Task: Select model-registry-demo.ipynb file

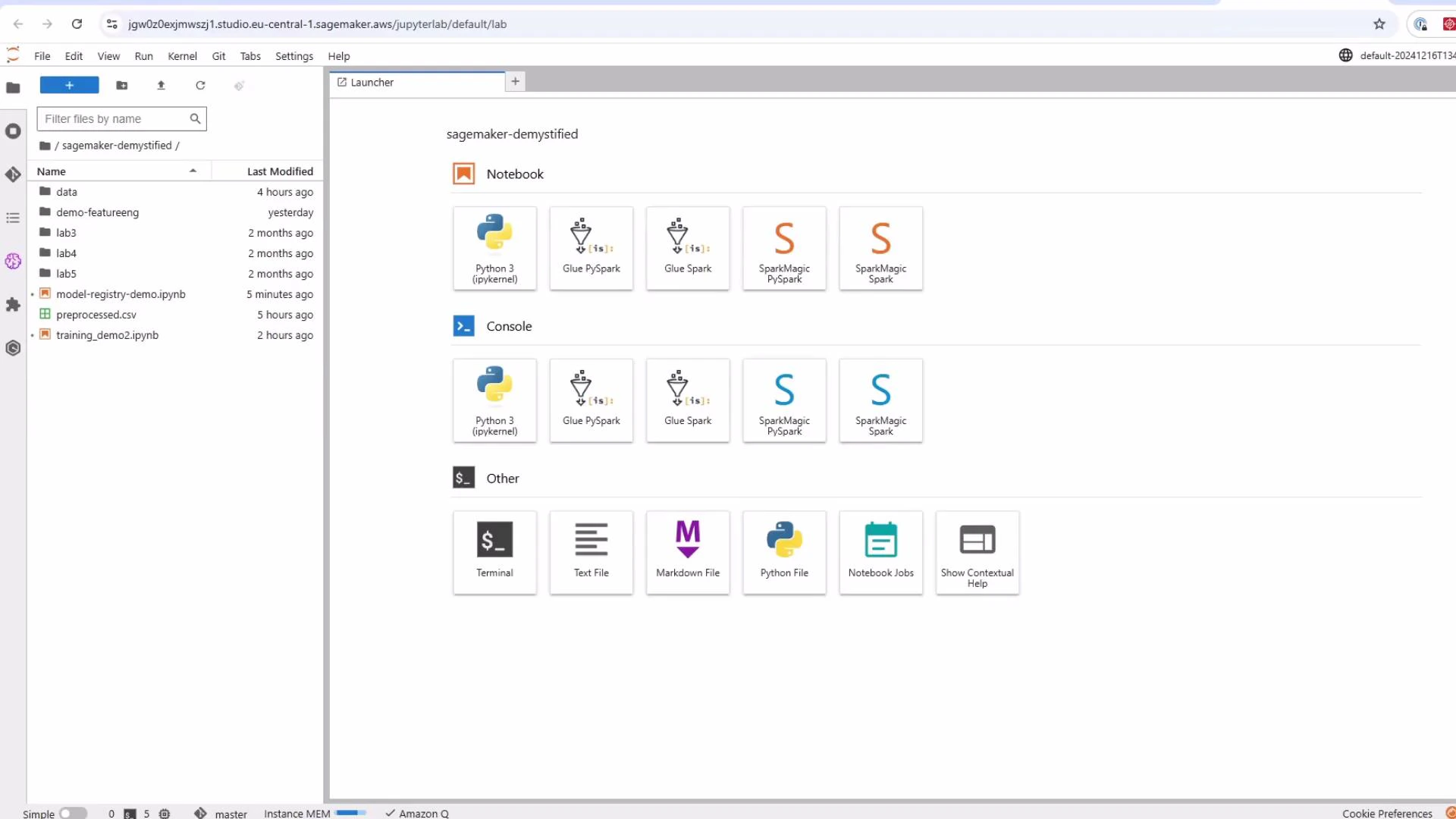Action: 176,294
